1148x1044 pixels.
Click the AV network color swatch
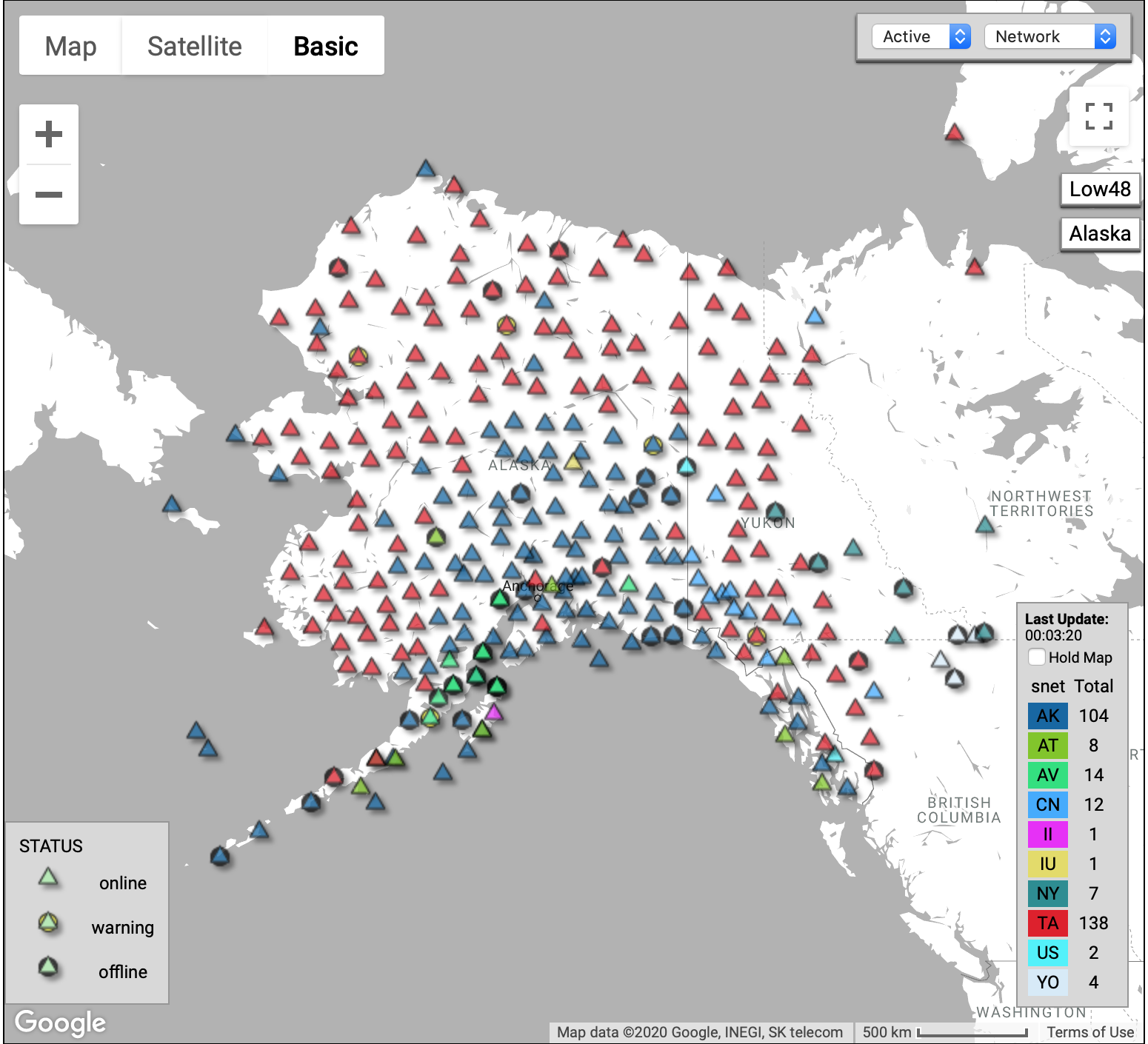point(1047,774)
